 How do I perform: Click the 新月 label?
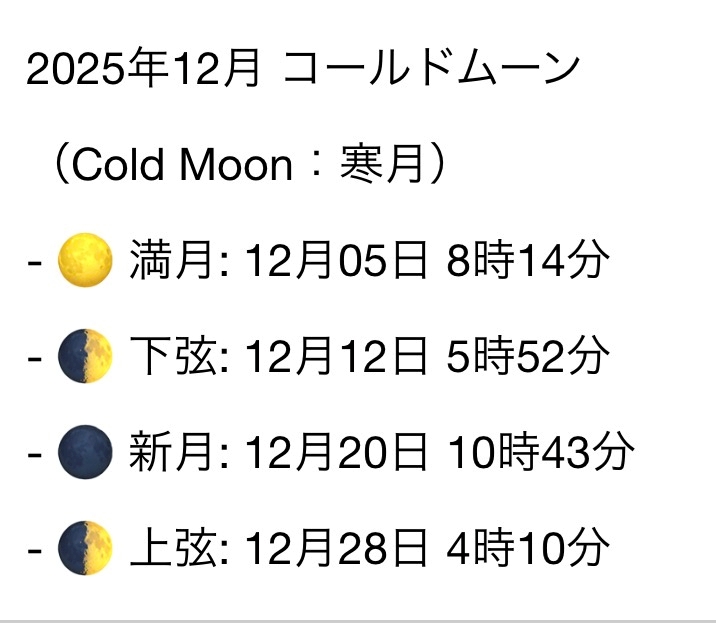171,452
